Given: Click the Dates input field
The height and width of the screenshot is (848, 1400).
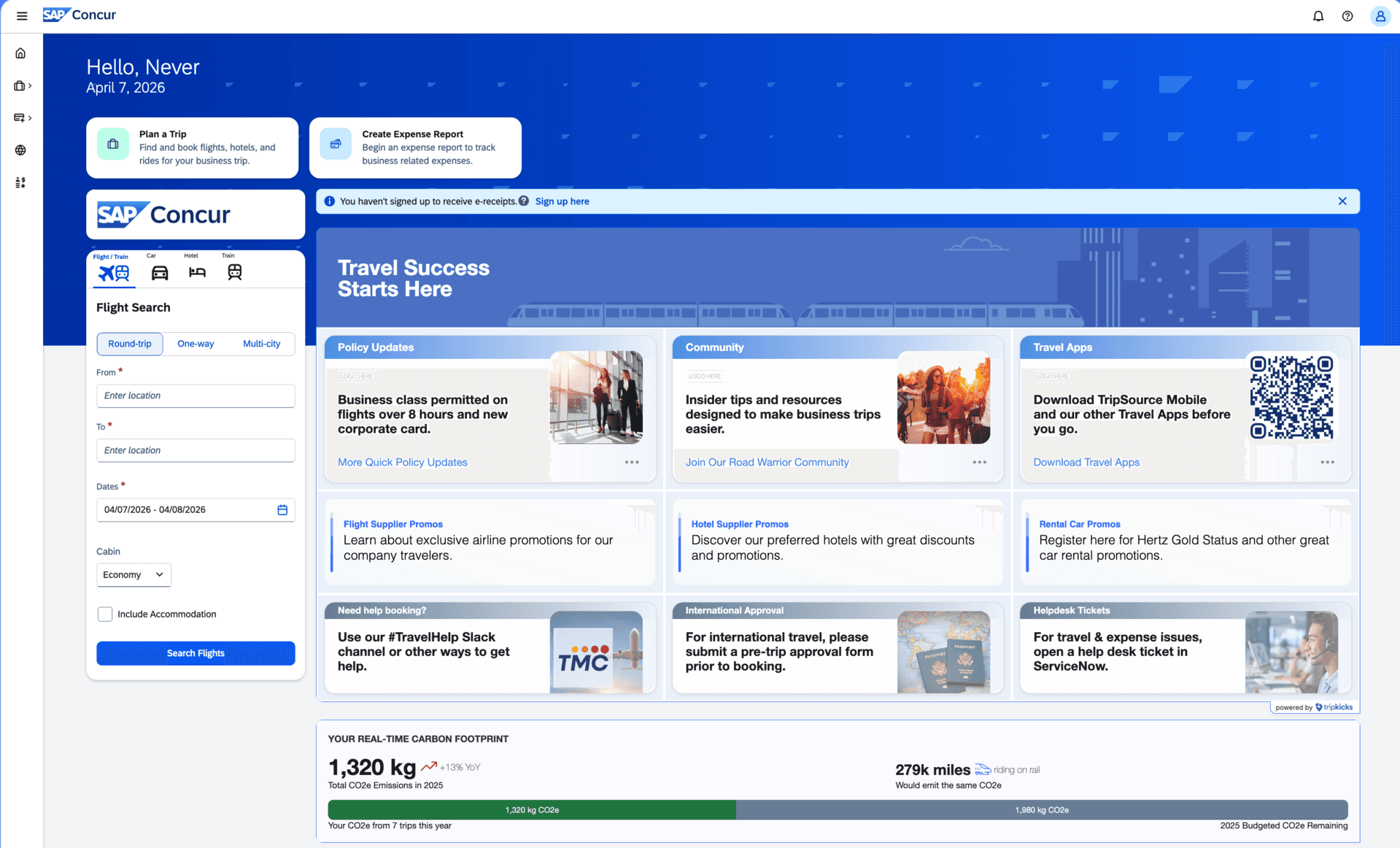Looking at the screenshot, I should click(196, 509).
